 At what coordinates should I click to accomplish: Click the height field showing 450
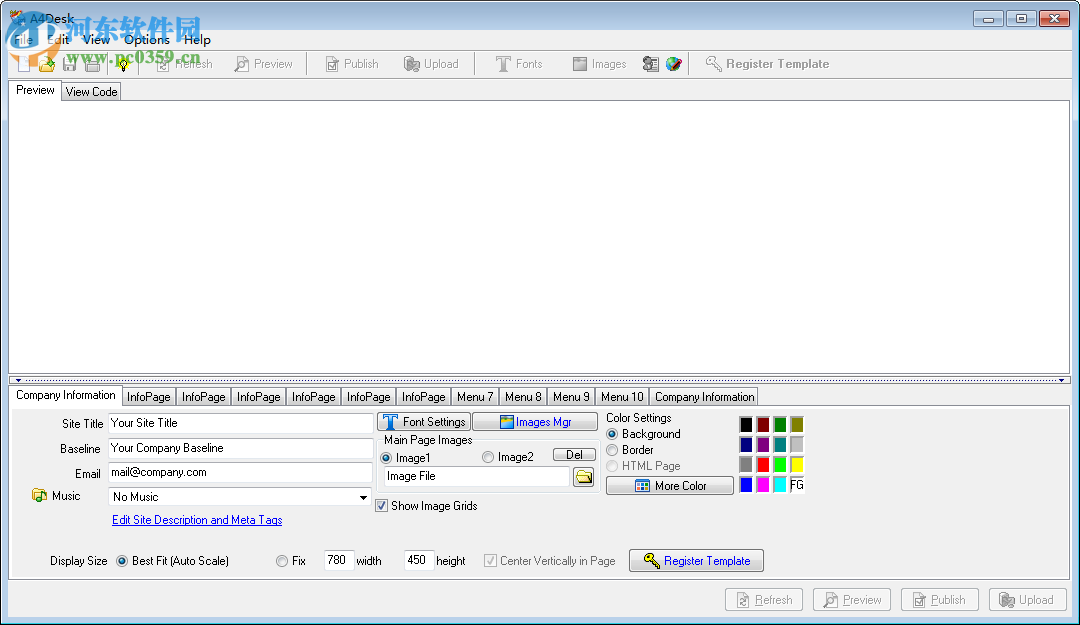pos(419,560)
